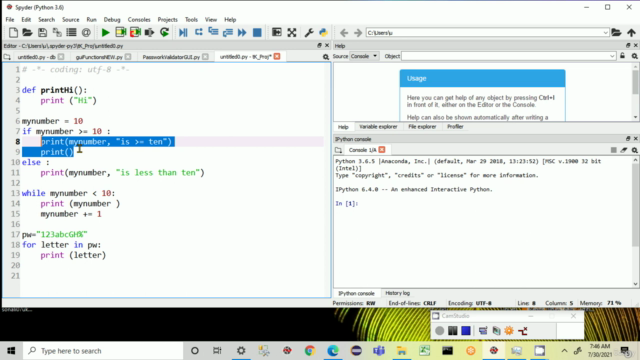640x360 pixels.
Task: Switch to PasswordValidatorGUI.py tab
Action: [x=171, y=57]
